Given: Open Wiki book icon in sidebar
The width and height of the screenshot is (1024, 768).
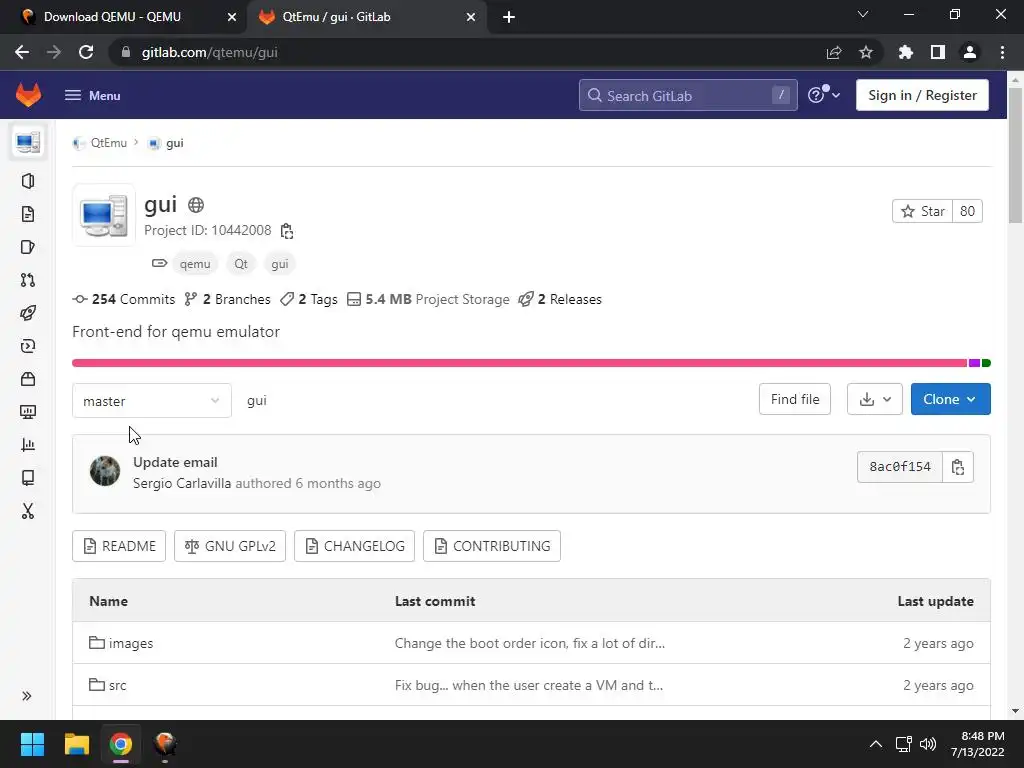Looking at the screenshot, I should (x=28, y=478).
